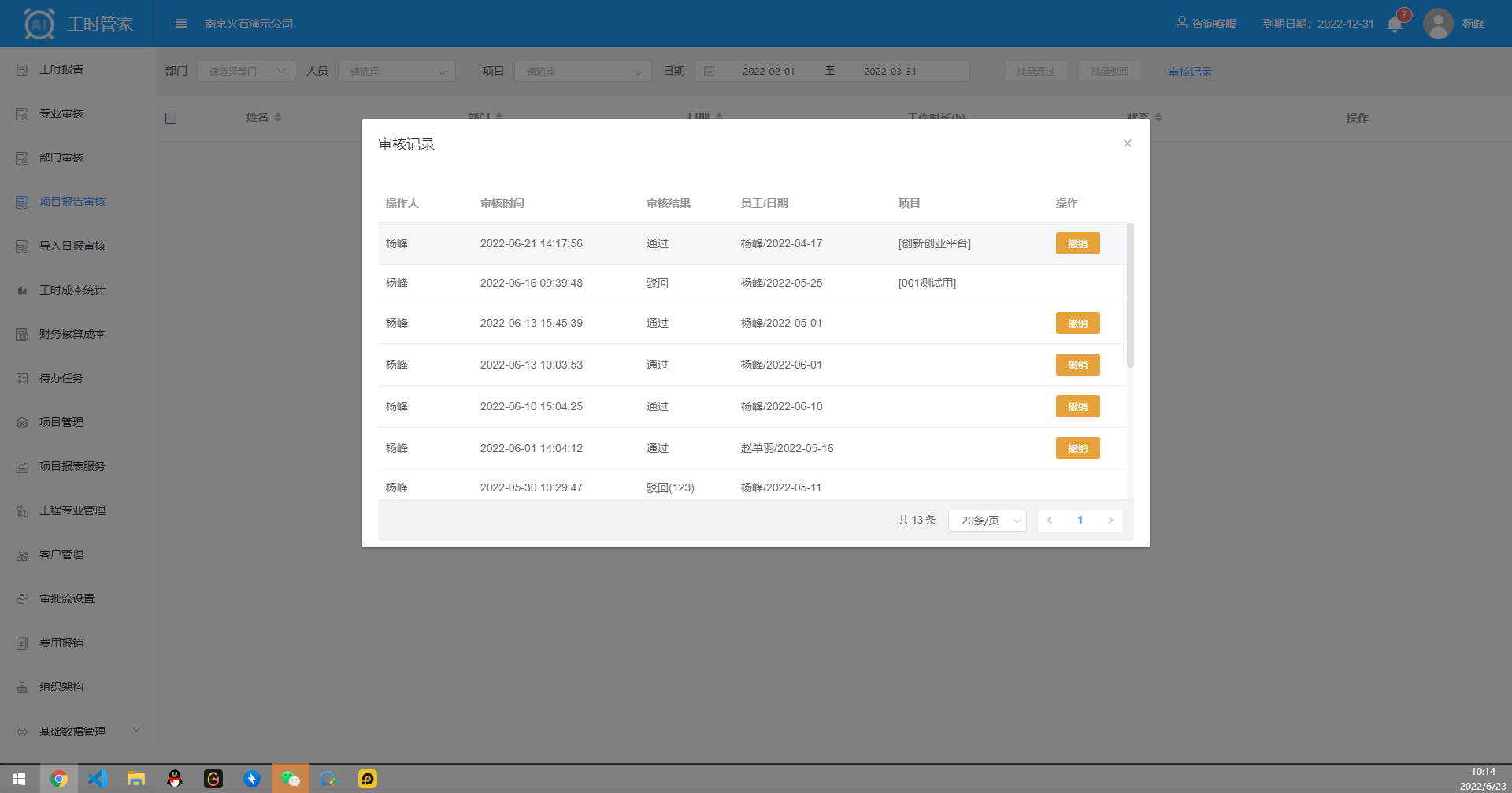Open Visual Studio Code from taskbar
1512x793 pixels.
97,779
